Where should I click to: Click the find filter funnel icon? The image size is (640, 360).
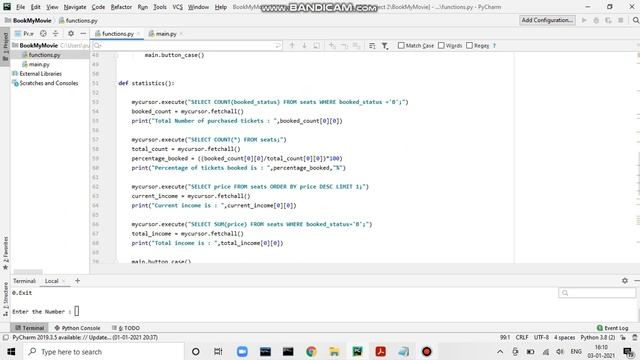coord(385,46)
